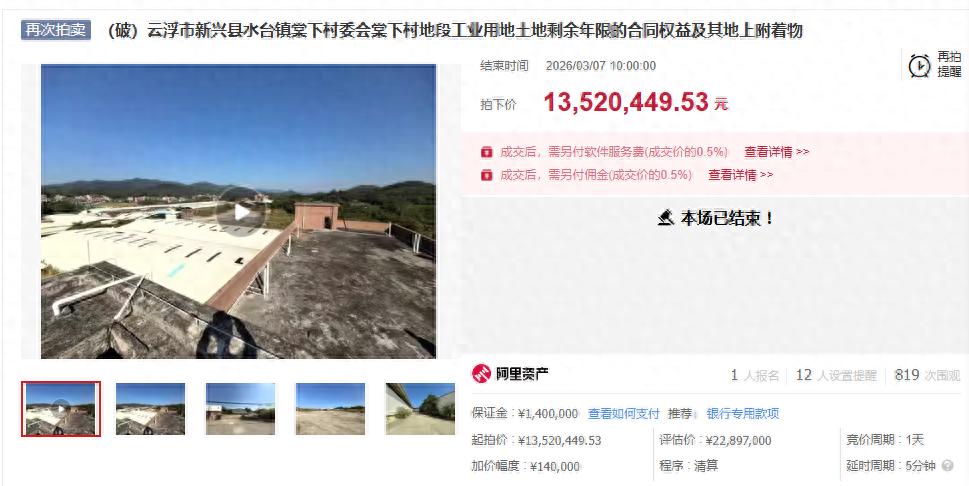Select the fourth open-ground thumbnail
This screenshot has height=486, width=969.
pyautogui.click(x=330, y=409)
